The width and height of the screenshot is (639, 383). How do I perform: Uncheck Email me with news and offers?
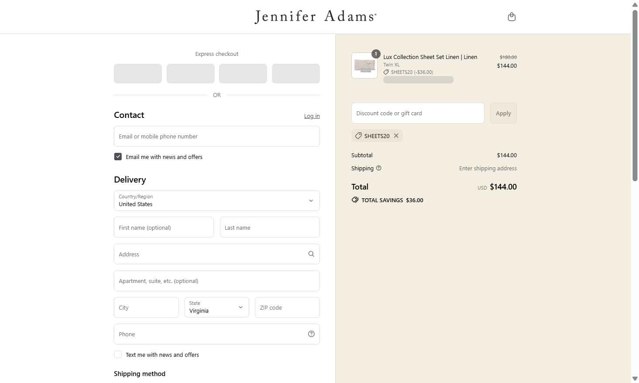click(x=118, y=156)
